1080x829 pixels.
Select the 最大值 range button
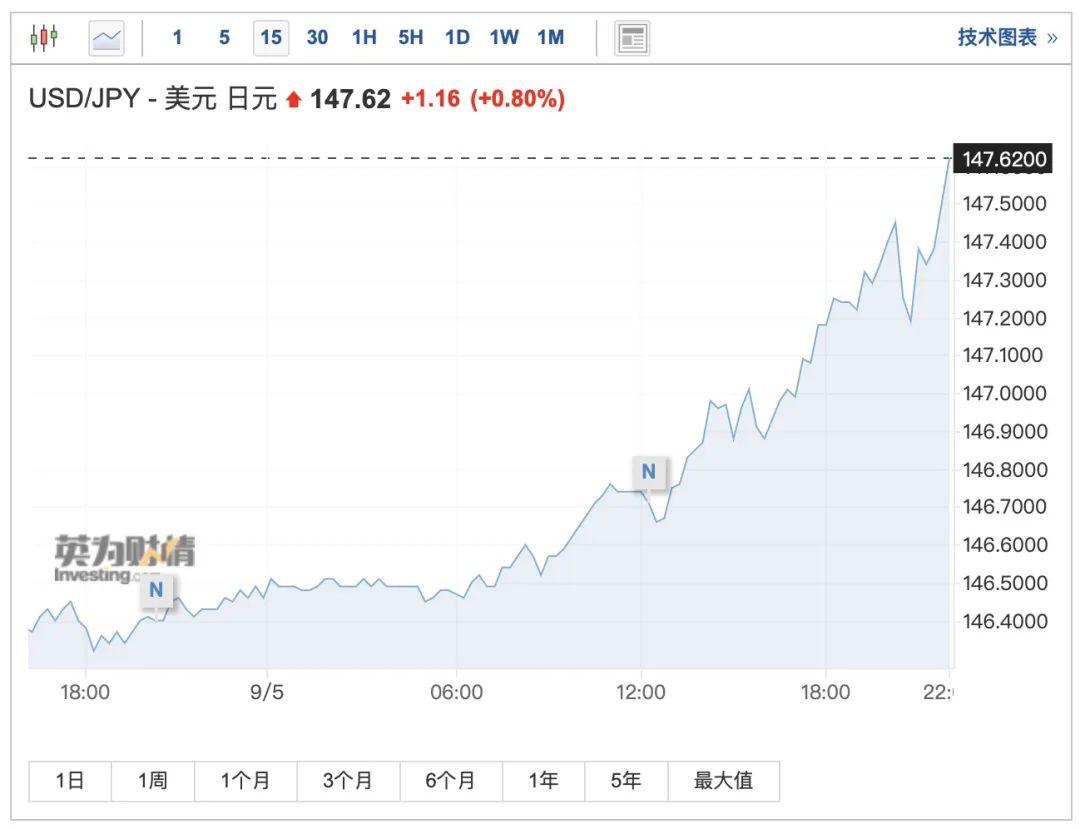[x=723, y=781]
